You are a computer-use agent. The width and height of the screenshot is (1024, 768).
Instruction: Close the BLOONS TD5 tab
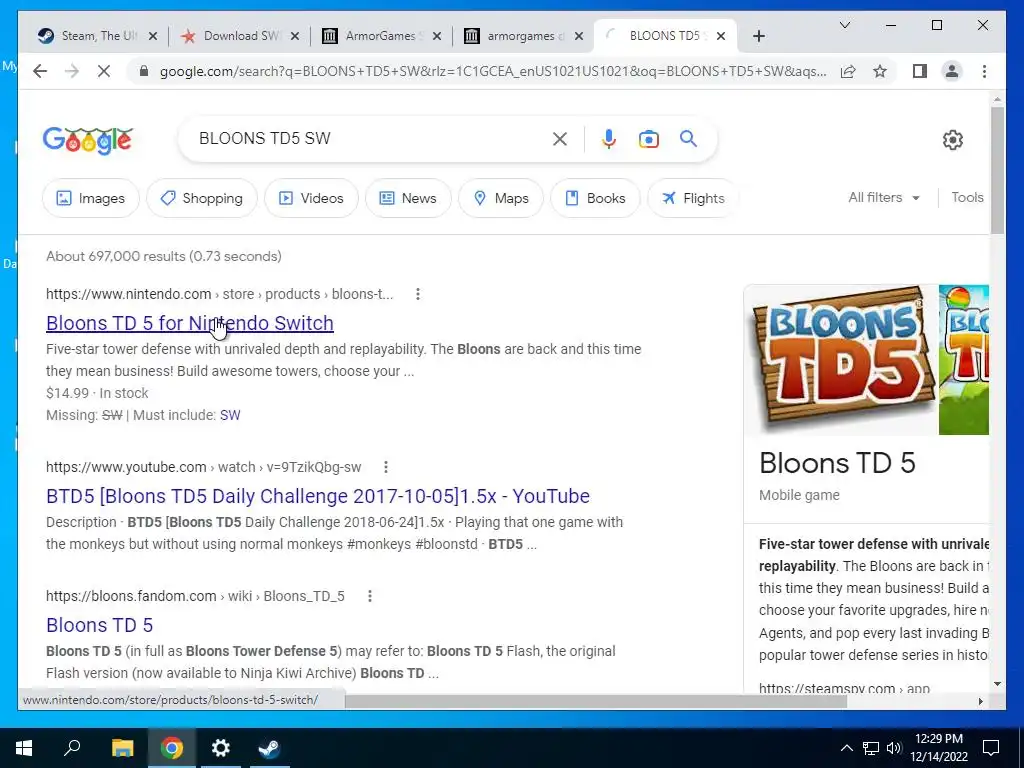[721, 36]
